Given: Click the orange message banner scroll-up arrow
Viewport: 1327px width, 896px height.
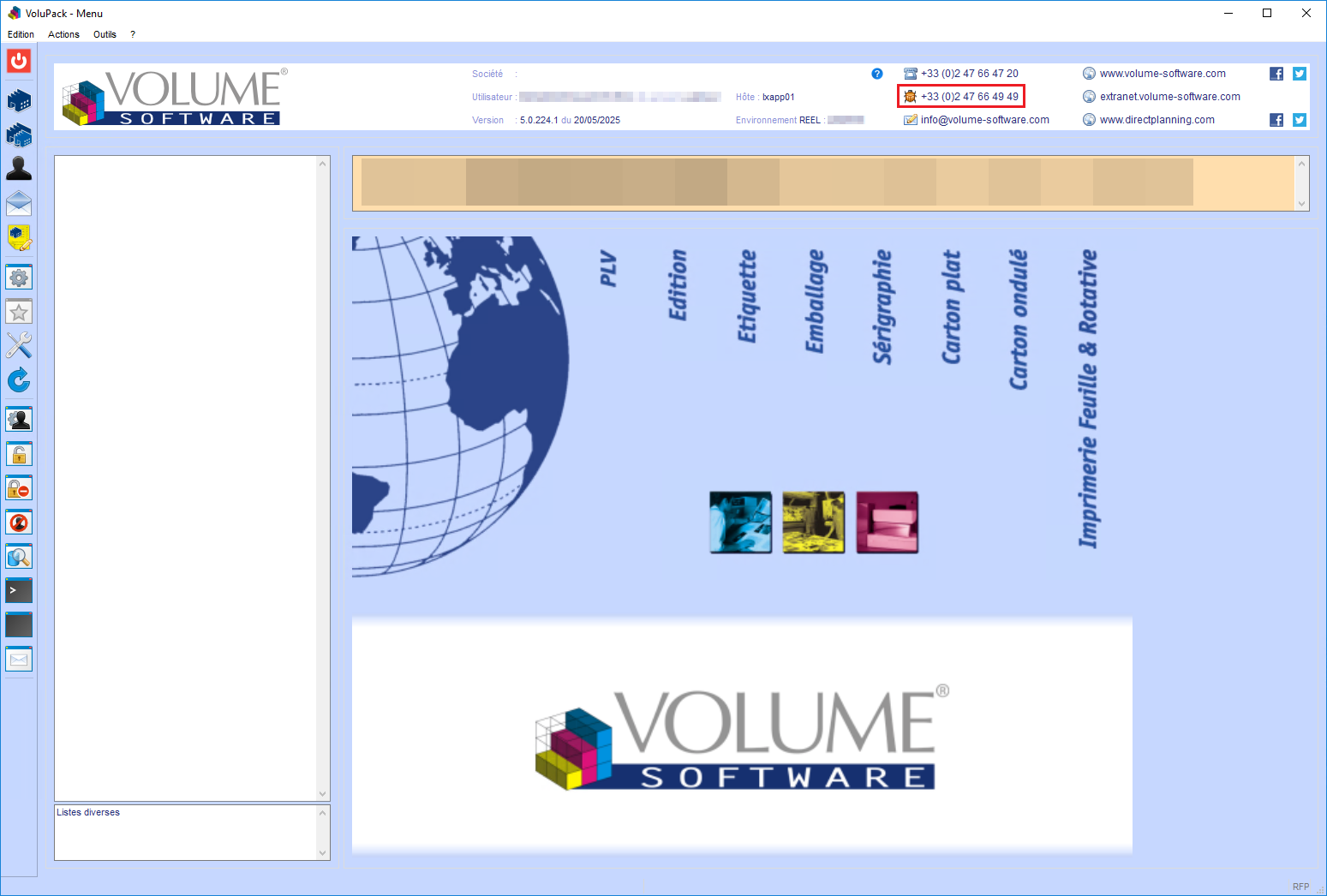Looking at the screenshot, I should [x=1302, y=164].
